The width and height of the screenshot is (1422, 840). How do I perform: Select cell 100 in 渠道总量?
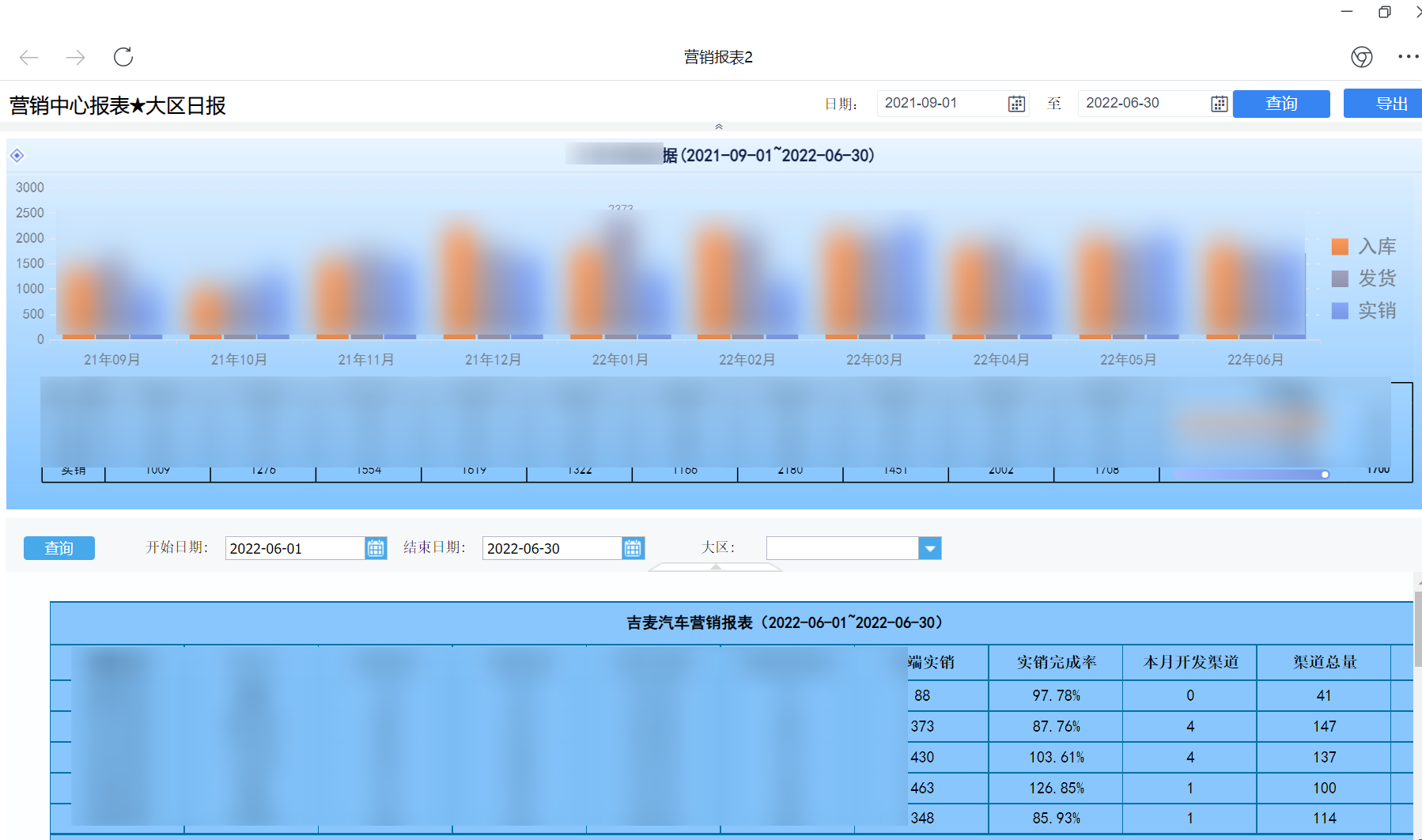(1325, 789)
